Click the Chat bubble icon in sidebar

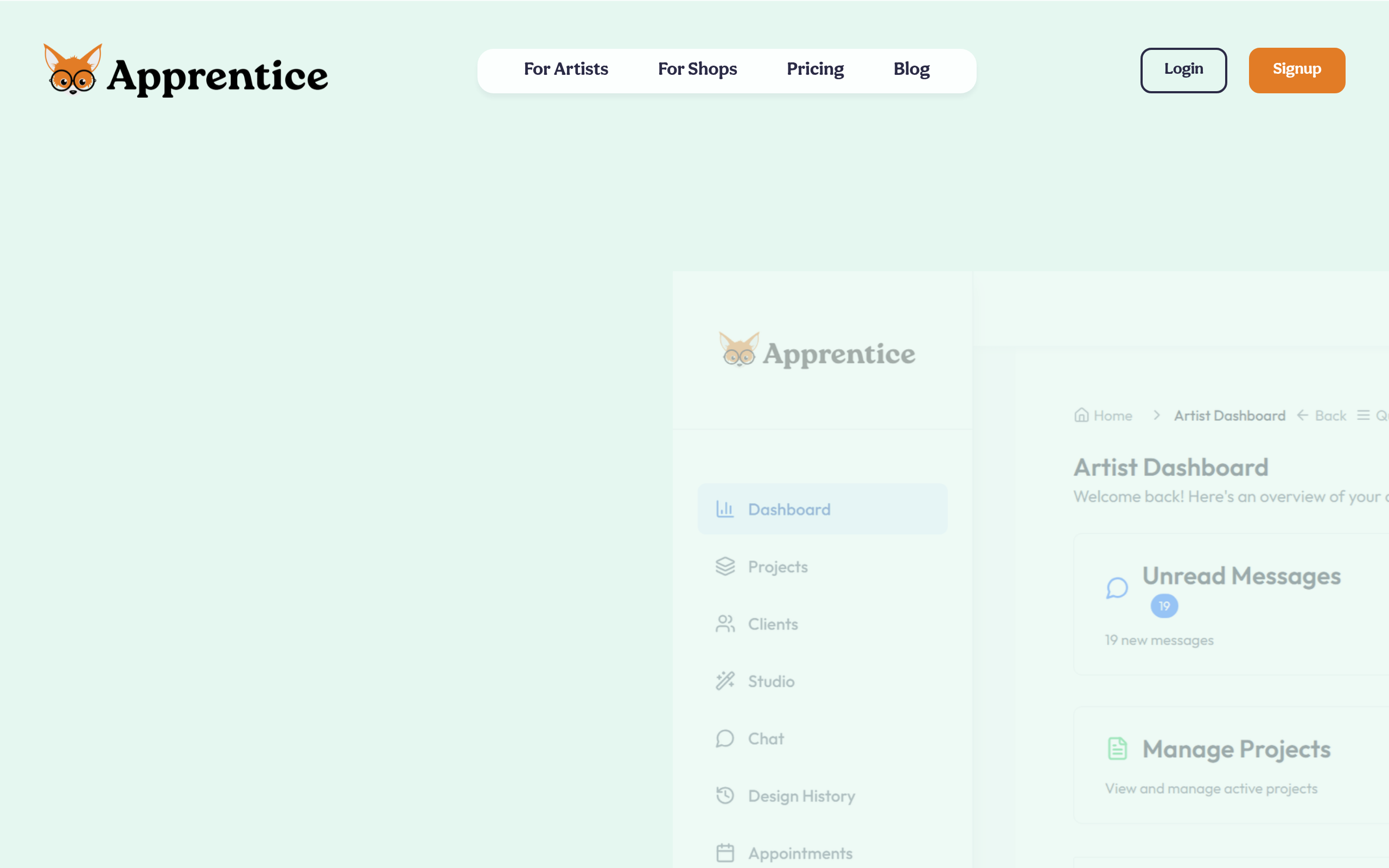point(725,738)
